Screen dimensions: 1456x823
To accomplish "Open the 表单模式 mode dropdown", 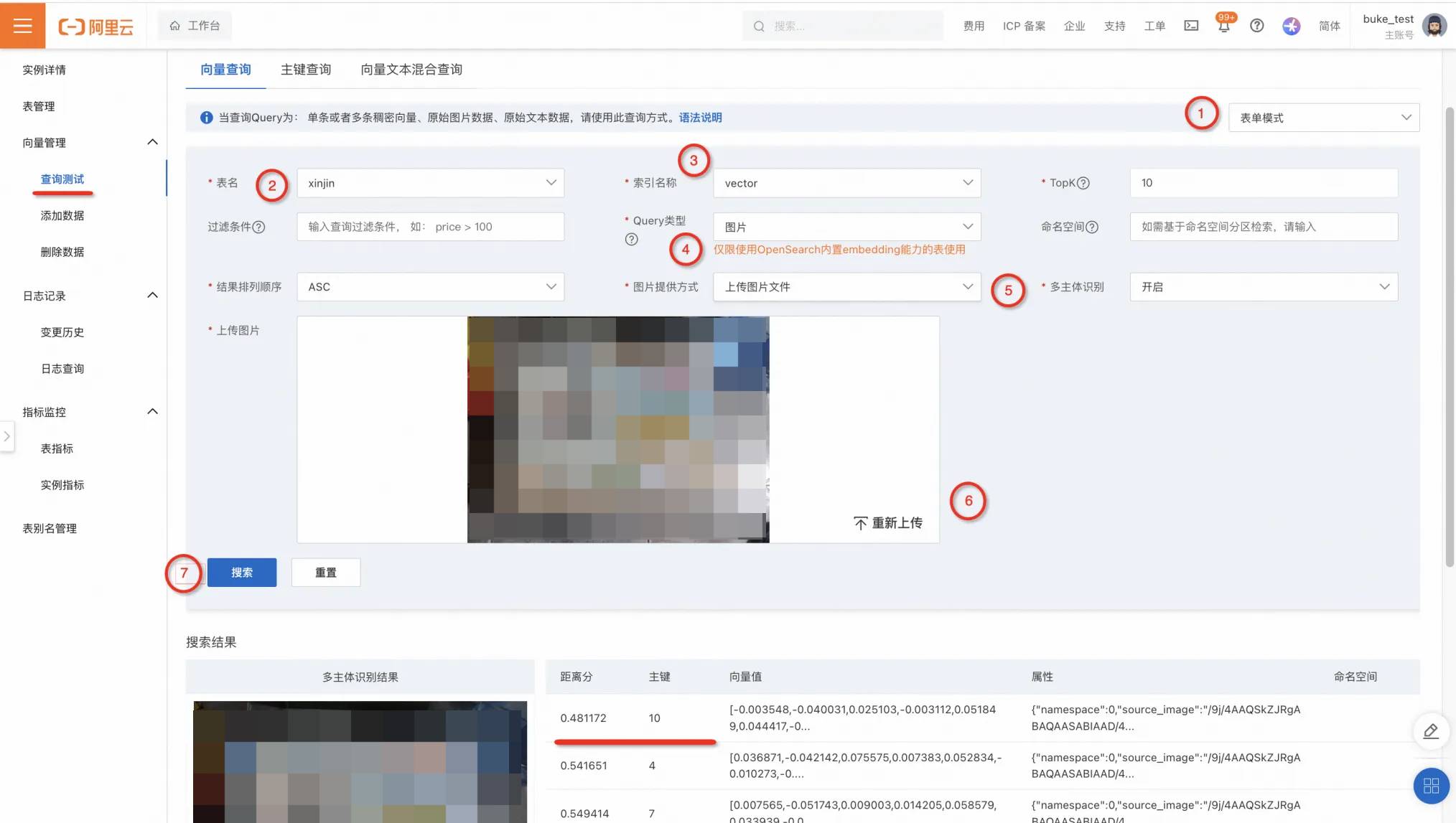I will coord(1323,118).
